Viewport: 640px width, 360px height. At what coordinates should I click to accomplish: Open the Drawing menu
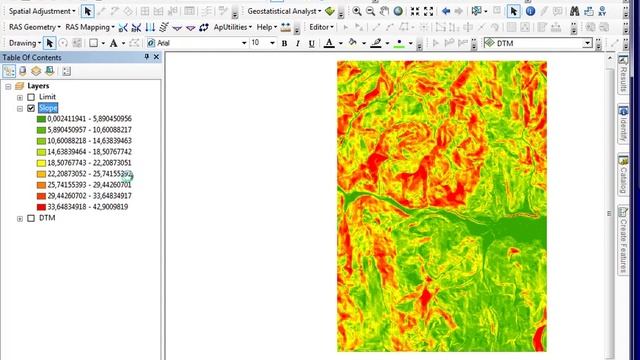point(25,43)
